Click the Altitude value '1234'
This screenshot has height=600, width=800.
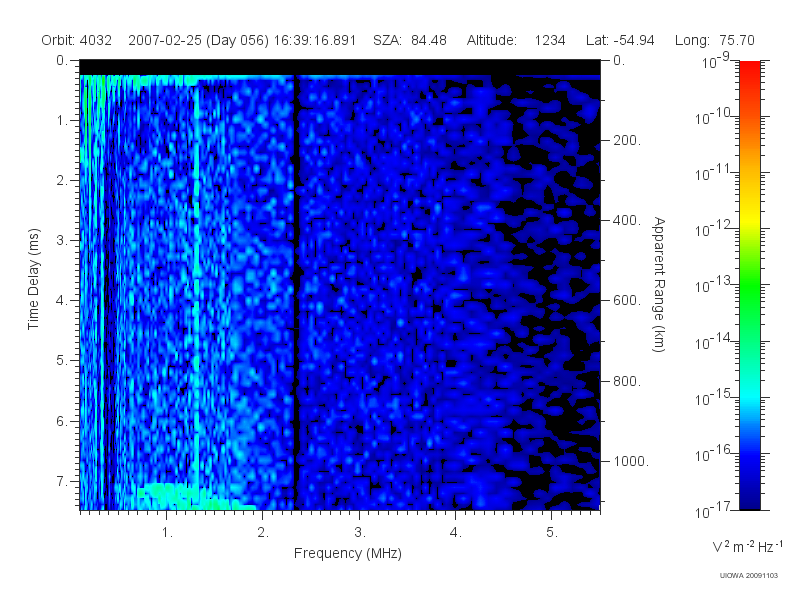[549, 40]
